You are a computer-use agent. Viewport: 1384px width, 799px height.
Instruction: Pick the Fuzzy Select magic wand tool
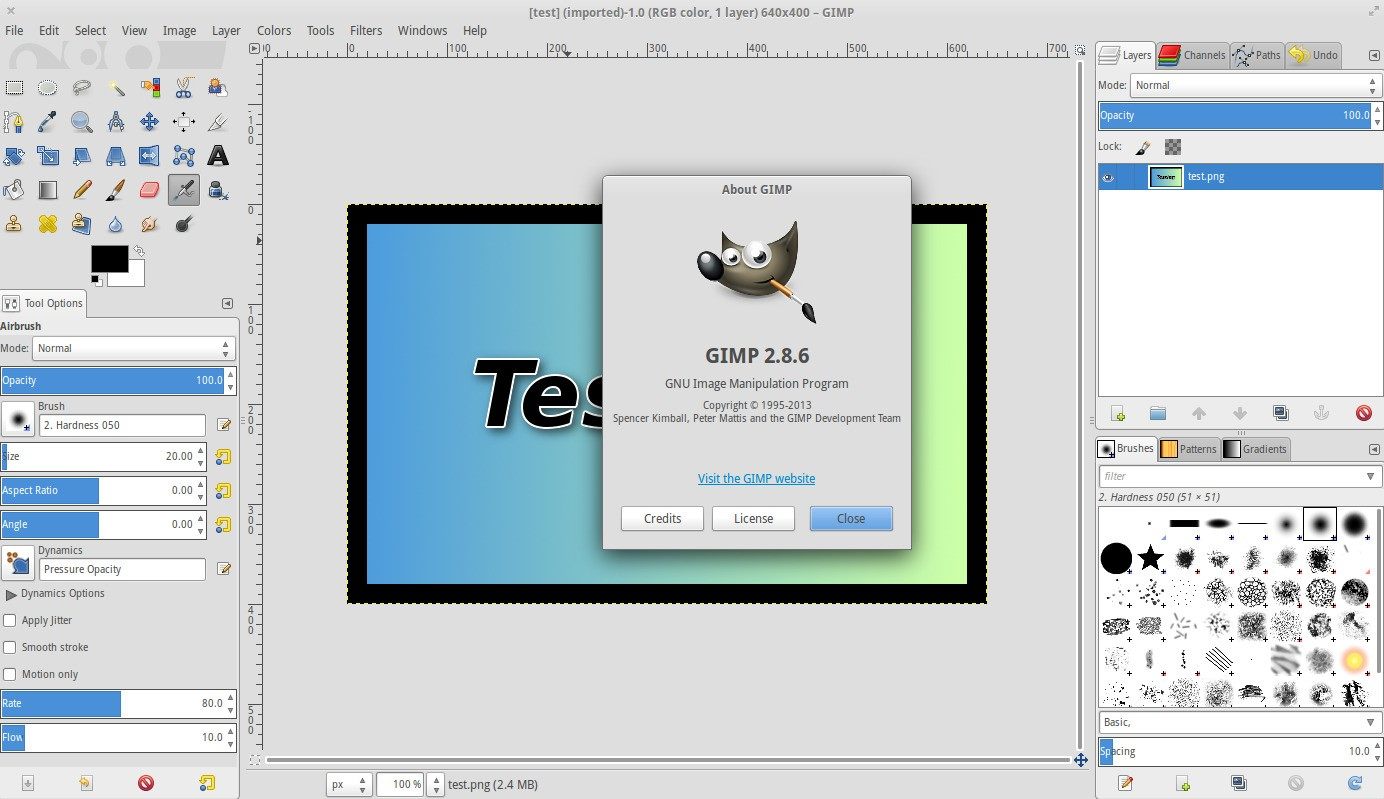[116, 88]
